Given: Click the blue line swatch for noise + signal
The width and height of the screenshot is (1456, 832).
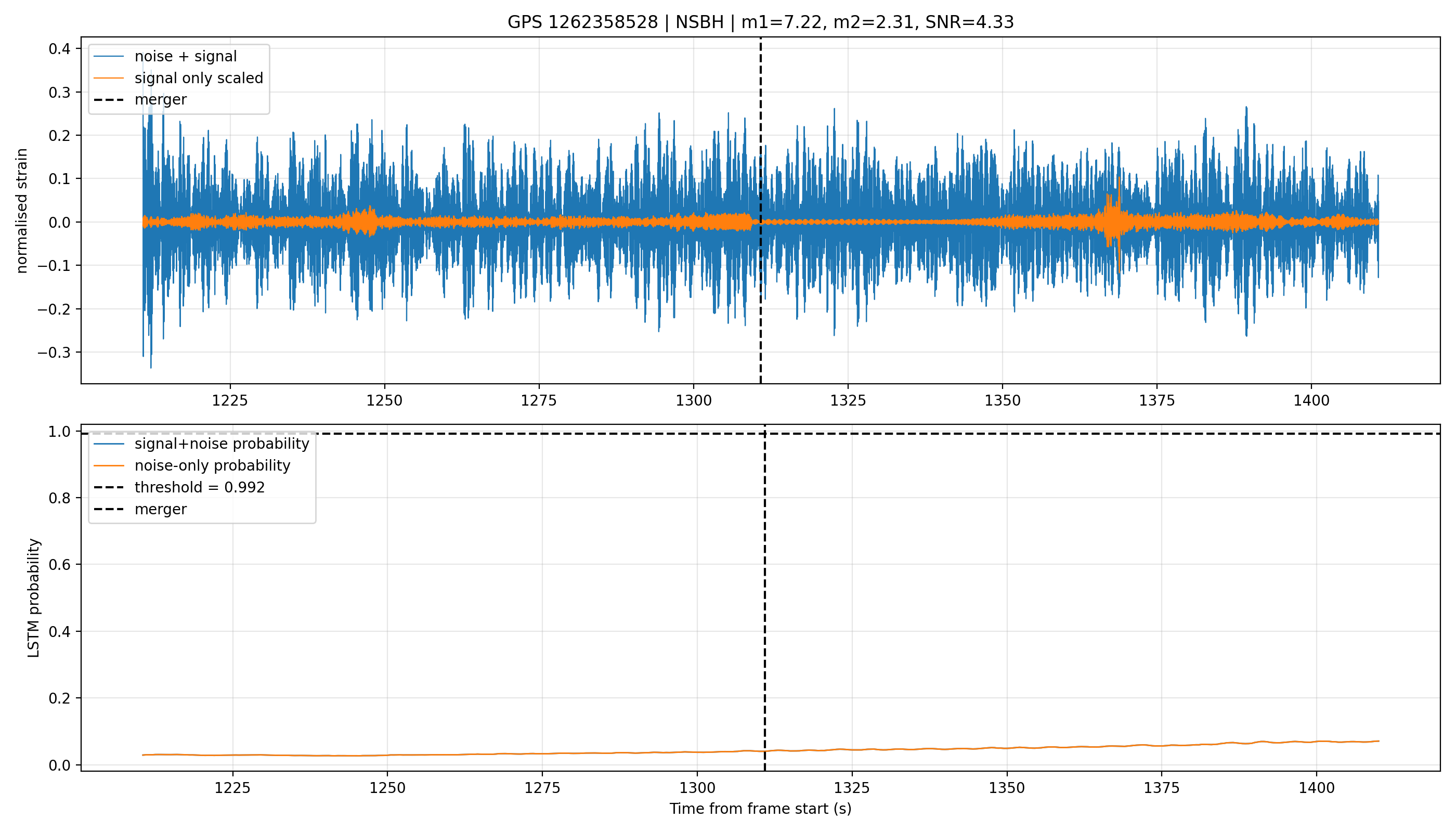Looking at the screenshot, I should click(109, 57).
